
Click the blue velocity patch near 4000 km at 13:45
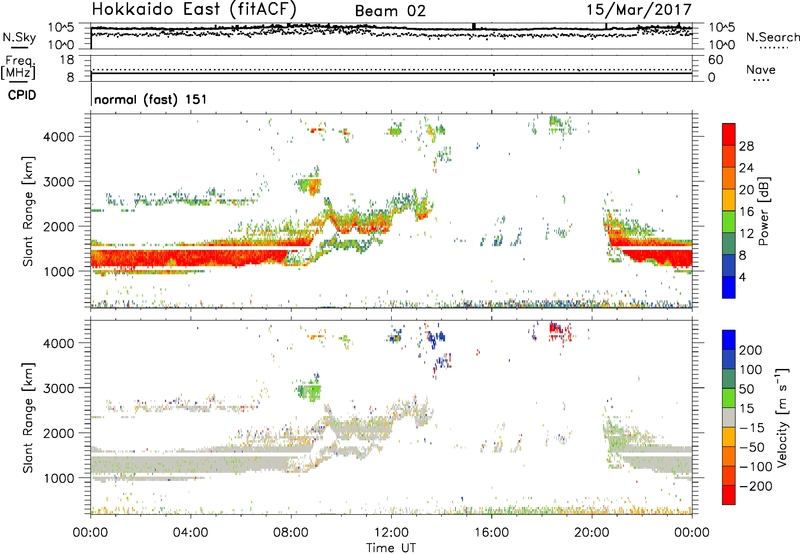[436, 337]
